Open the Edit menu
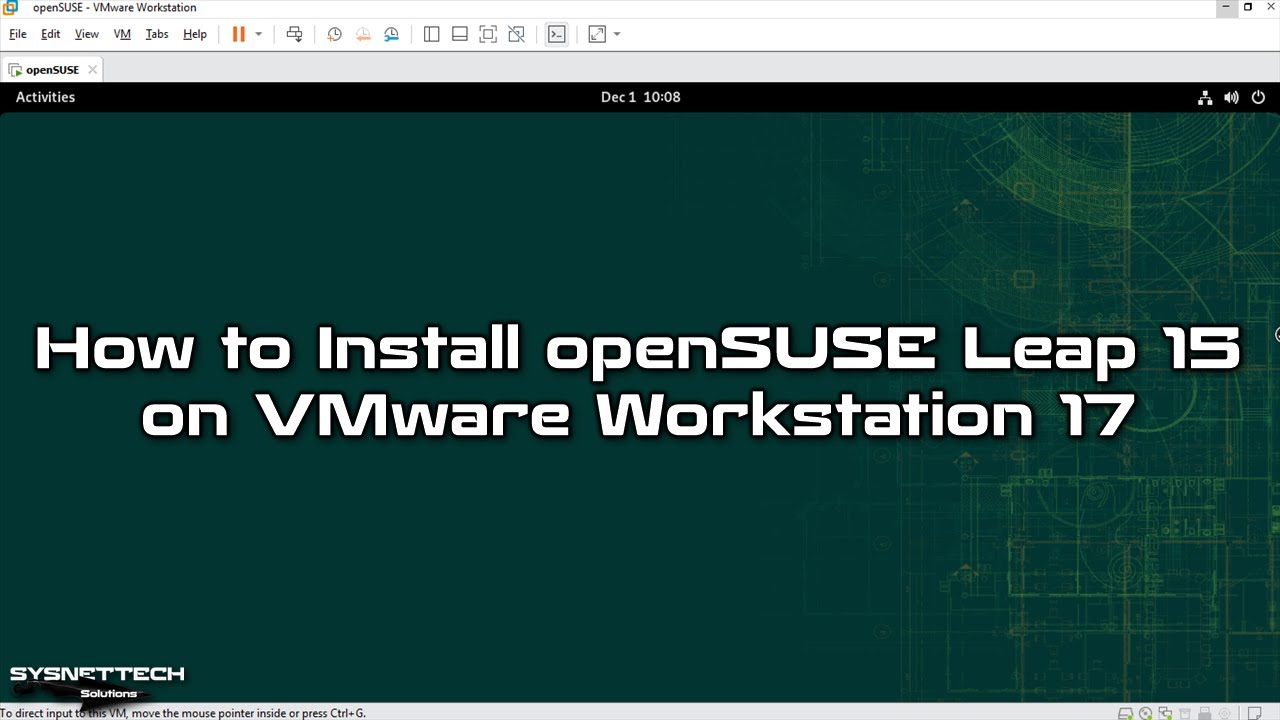 click(51, 34)
